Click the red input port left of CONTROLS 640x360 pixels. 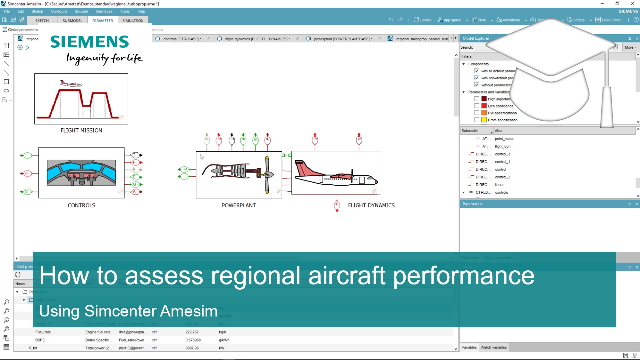pyautogui.click(x=27, y=173)
